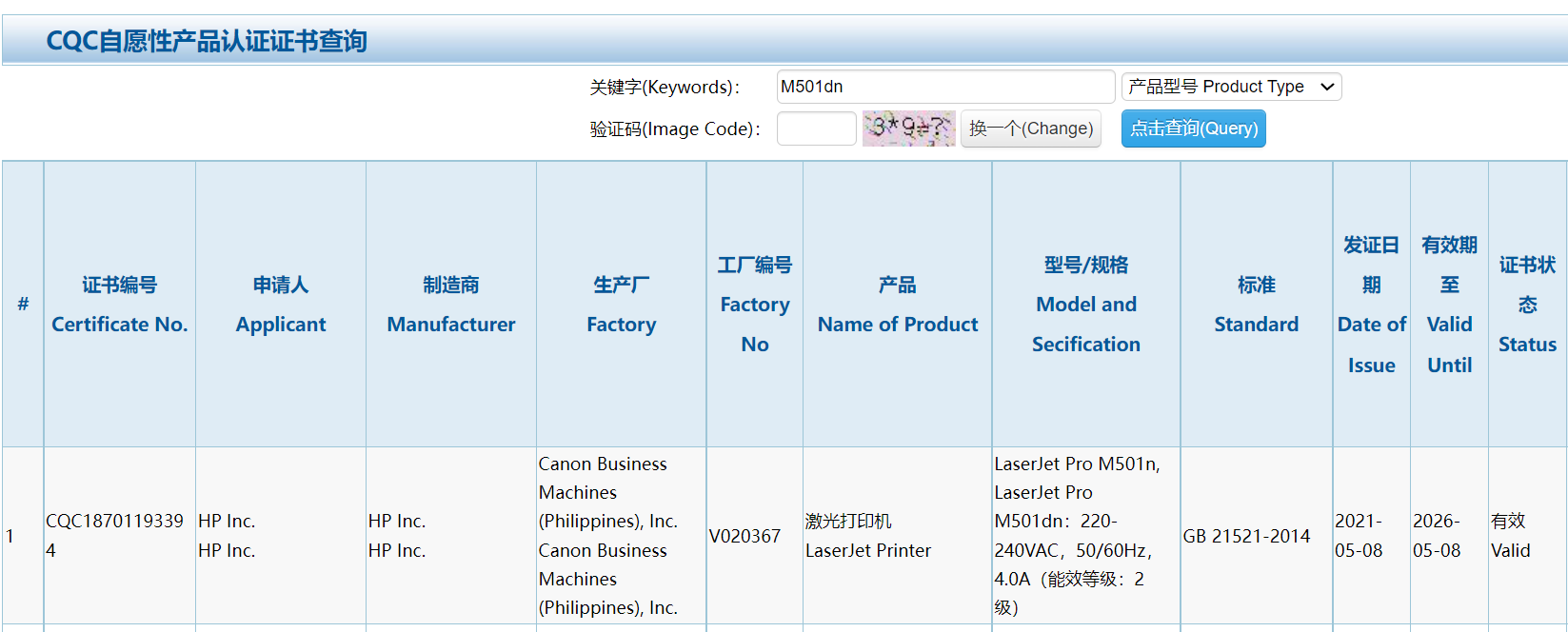Click the CQC page title heading
The width and height of the screenshot is (1568, 632).
point(207,41)
